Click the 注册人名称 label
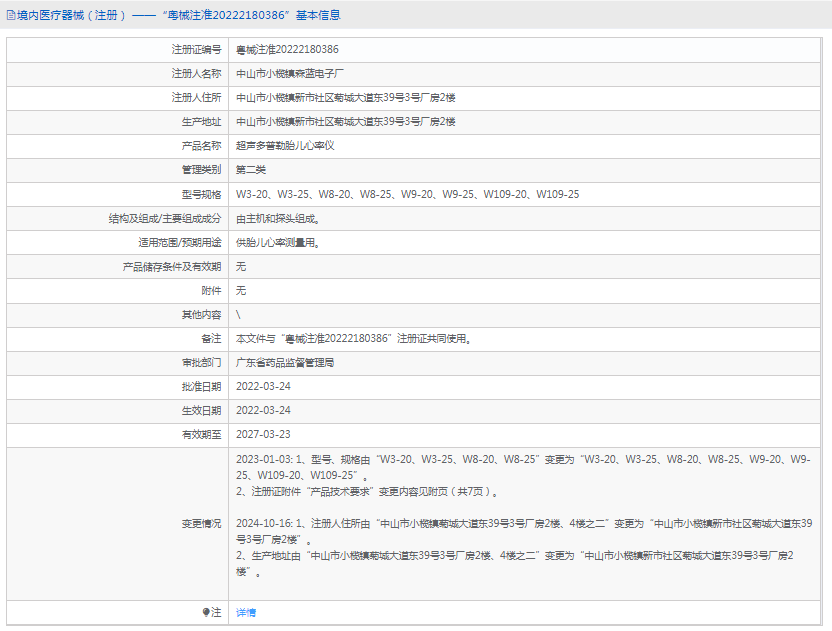Image resolution: width=832 pixels, height=631 pixels. (x=196, y=74)
